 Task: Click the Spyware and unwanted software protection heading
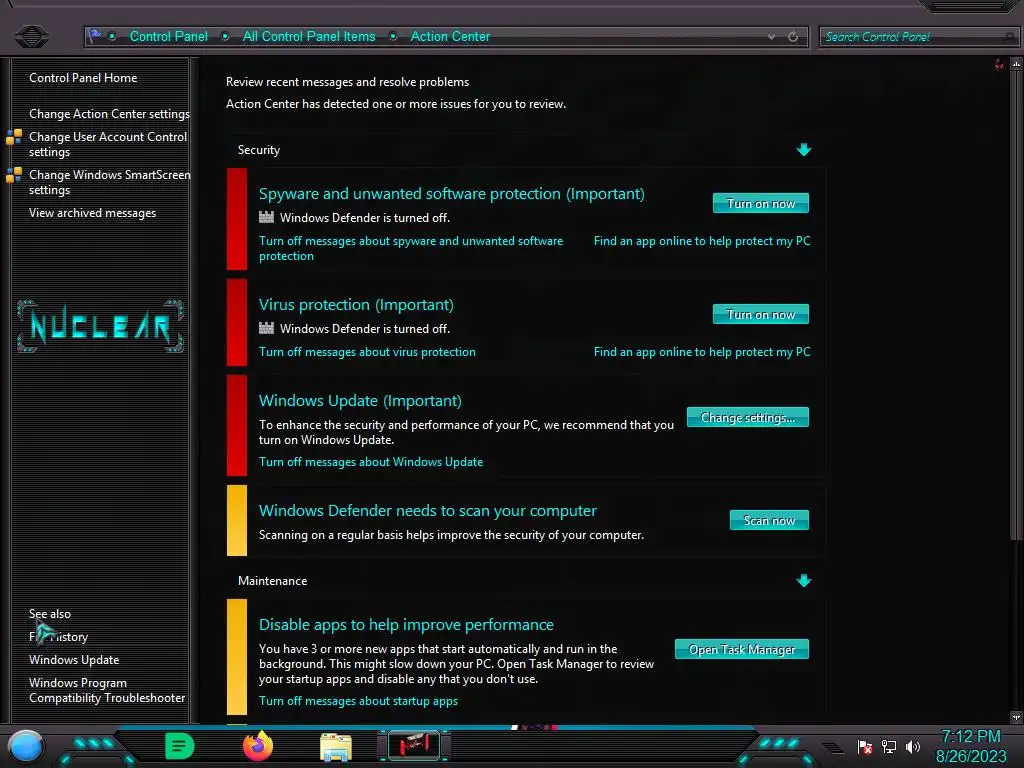pyautogui.click(x=451, y=194)
